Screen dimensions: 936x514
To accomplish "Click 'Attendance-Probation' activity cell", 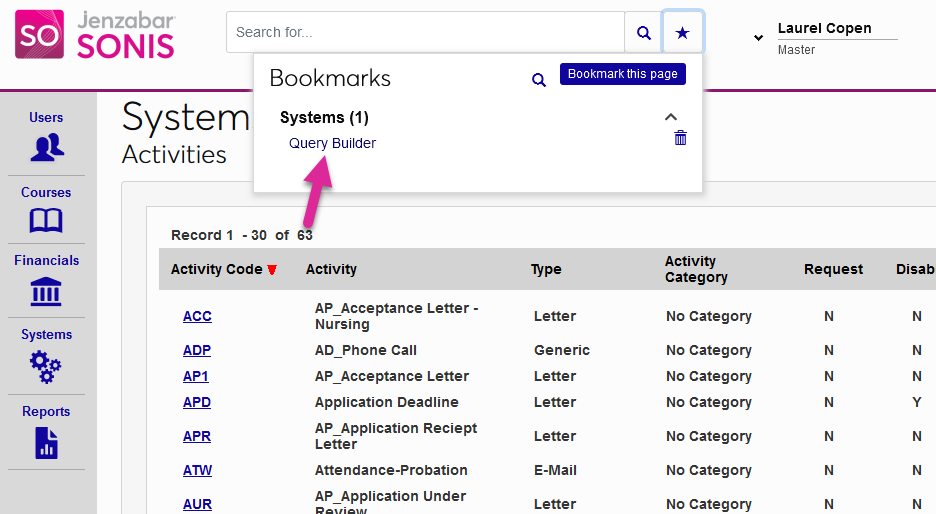I will [391, 470].
